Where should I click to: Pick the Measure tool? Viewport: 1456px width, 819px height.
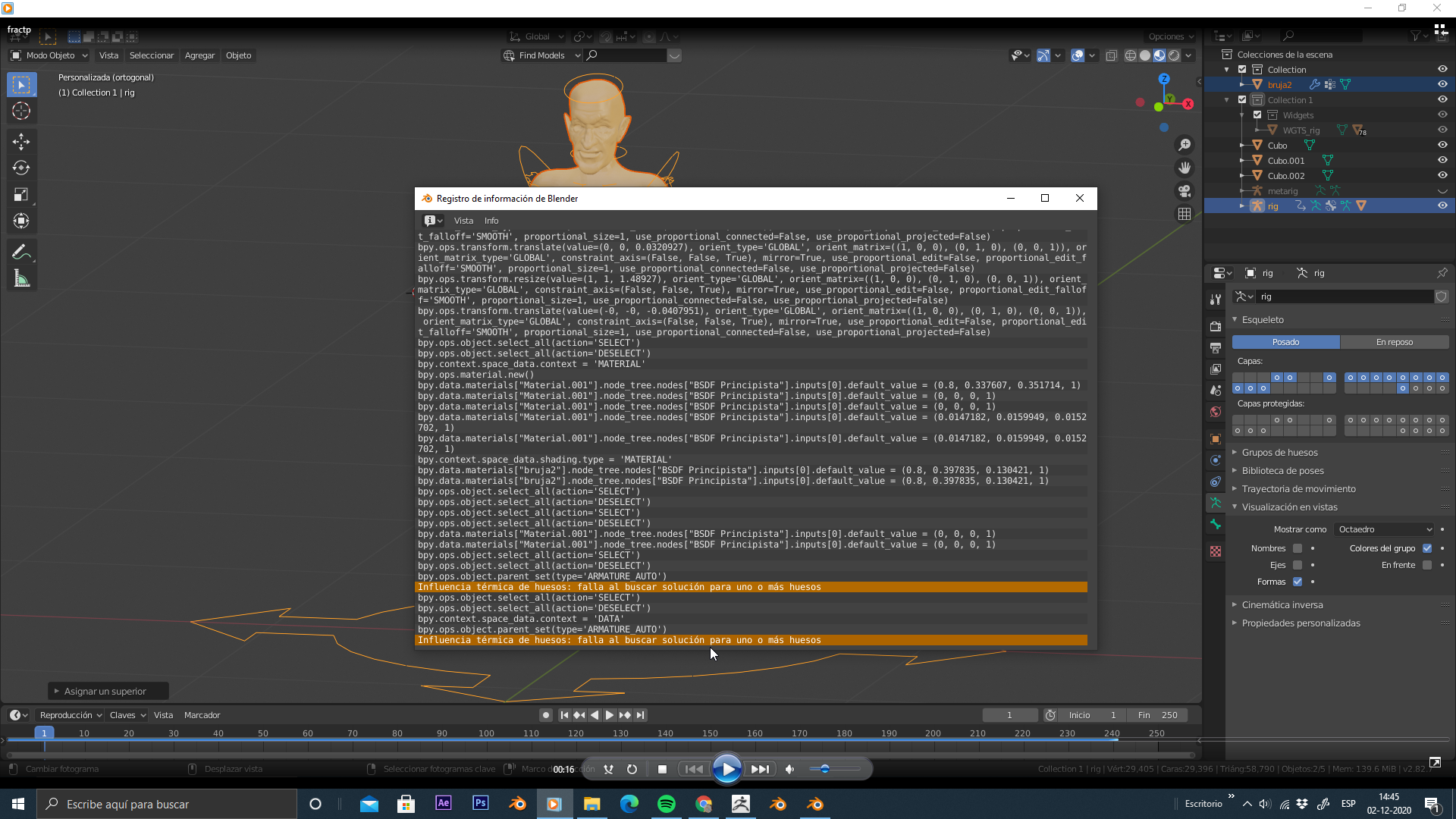click(x=21, y=279)
